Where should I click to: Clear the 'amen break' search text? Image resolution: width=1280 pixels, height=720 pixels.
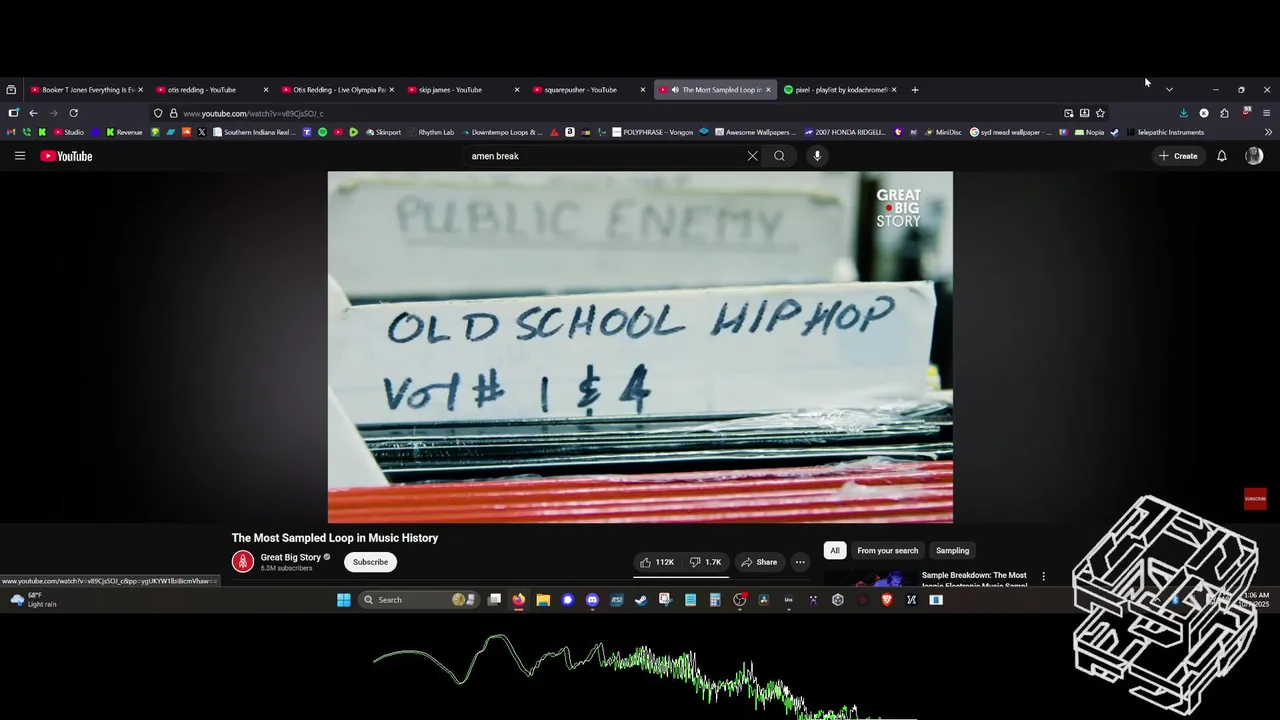click(752, 156)
